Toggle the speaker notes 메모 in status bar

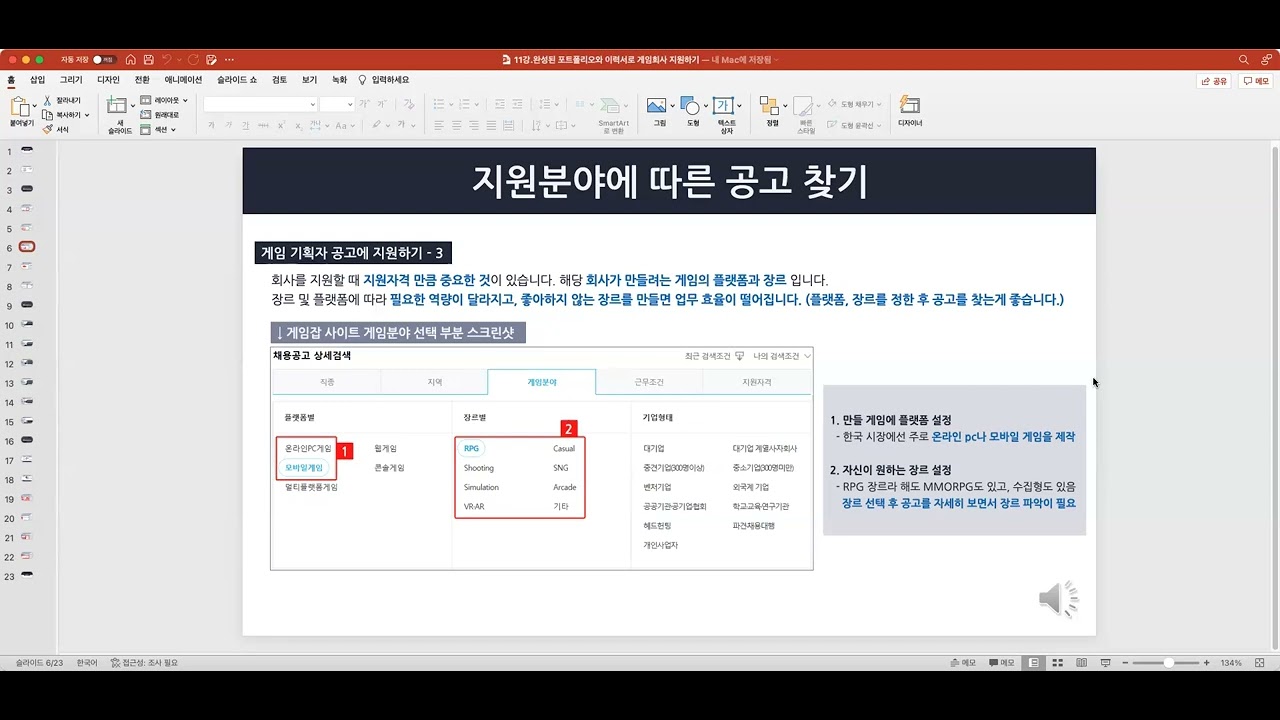(x=962, y=663)
